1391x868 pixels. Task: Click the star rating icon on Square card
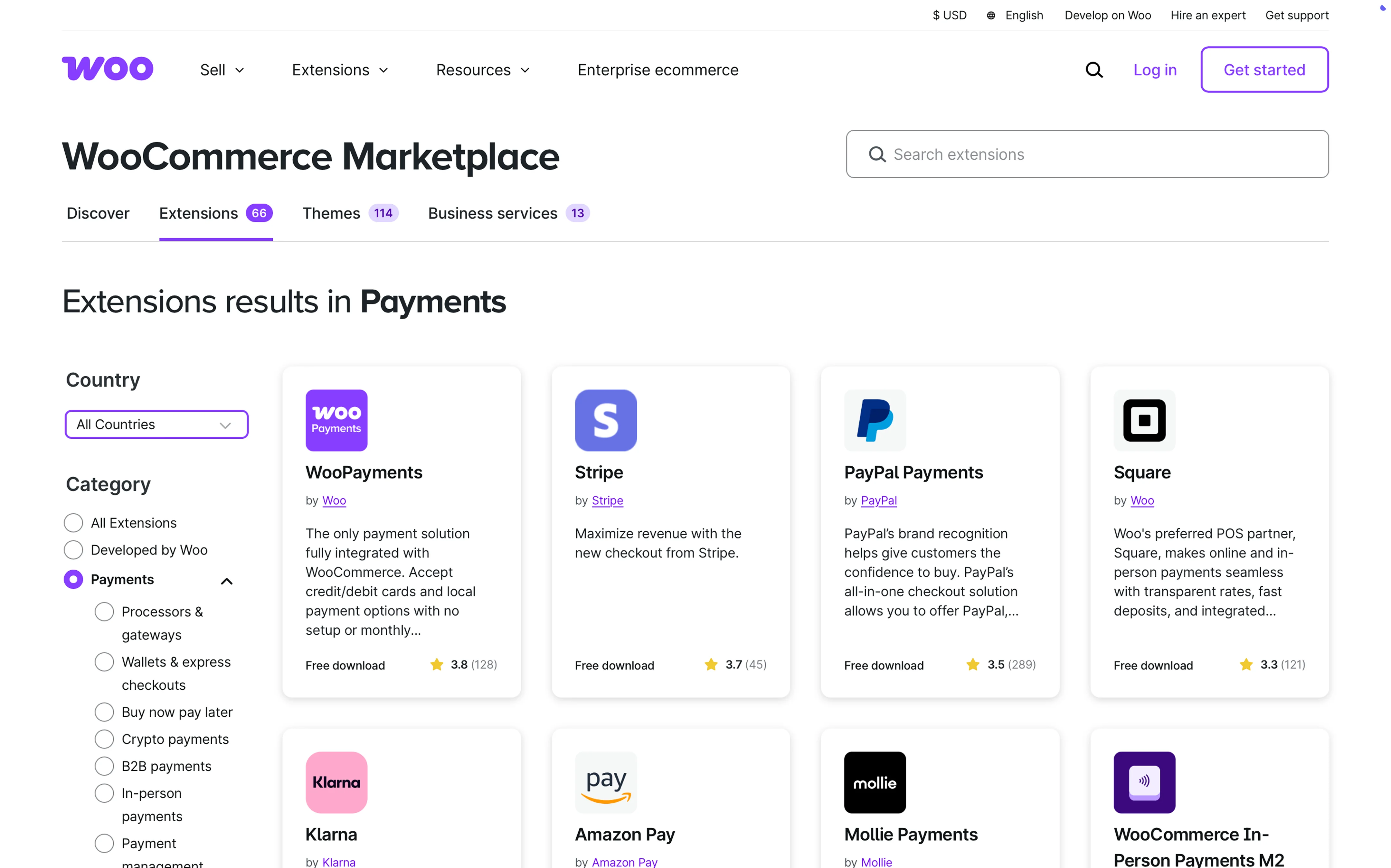pos(1246,664)
